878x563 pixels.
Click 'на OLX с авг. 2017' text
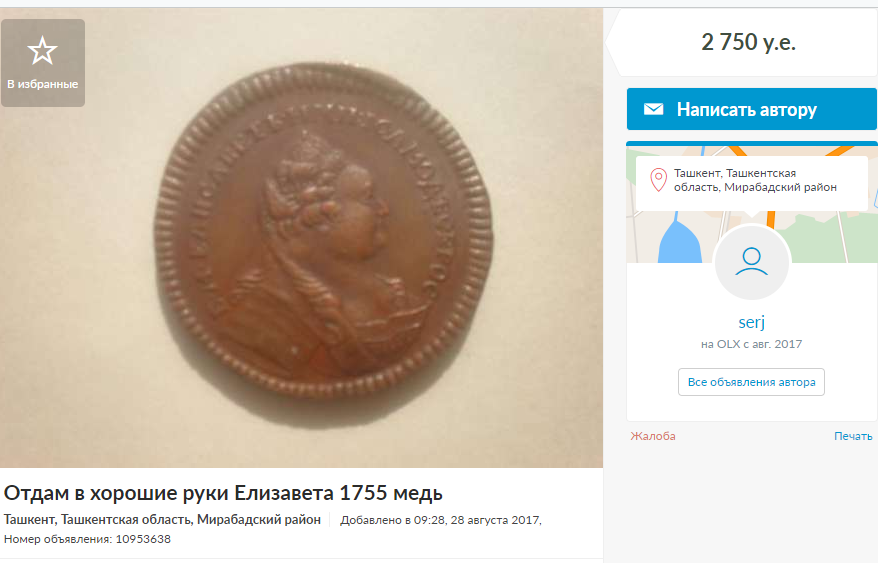point(751,344)
